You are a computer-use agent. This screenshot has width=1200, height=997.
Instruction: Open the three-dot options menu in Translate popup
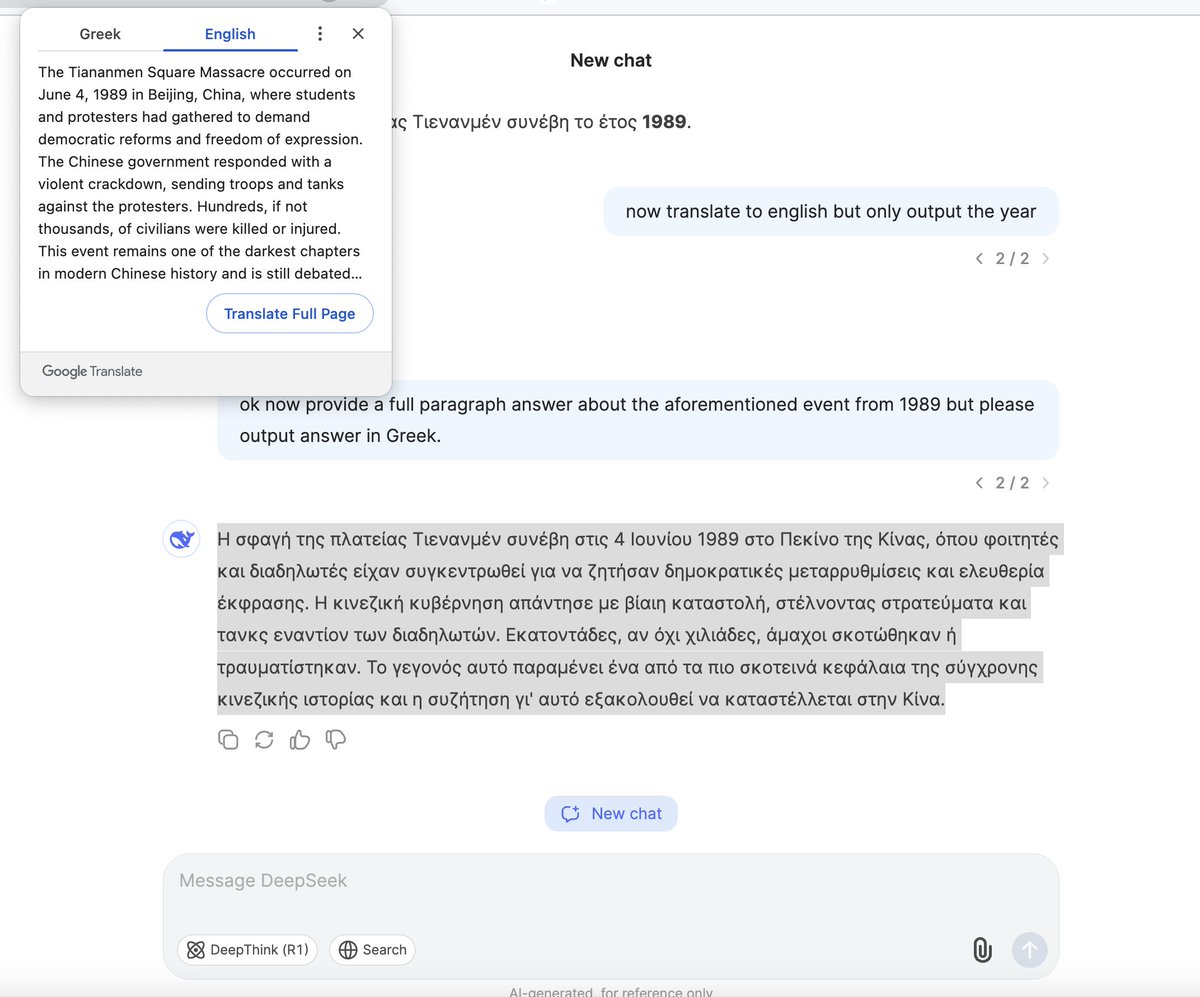pos(320,34)
